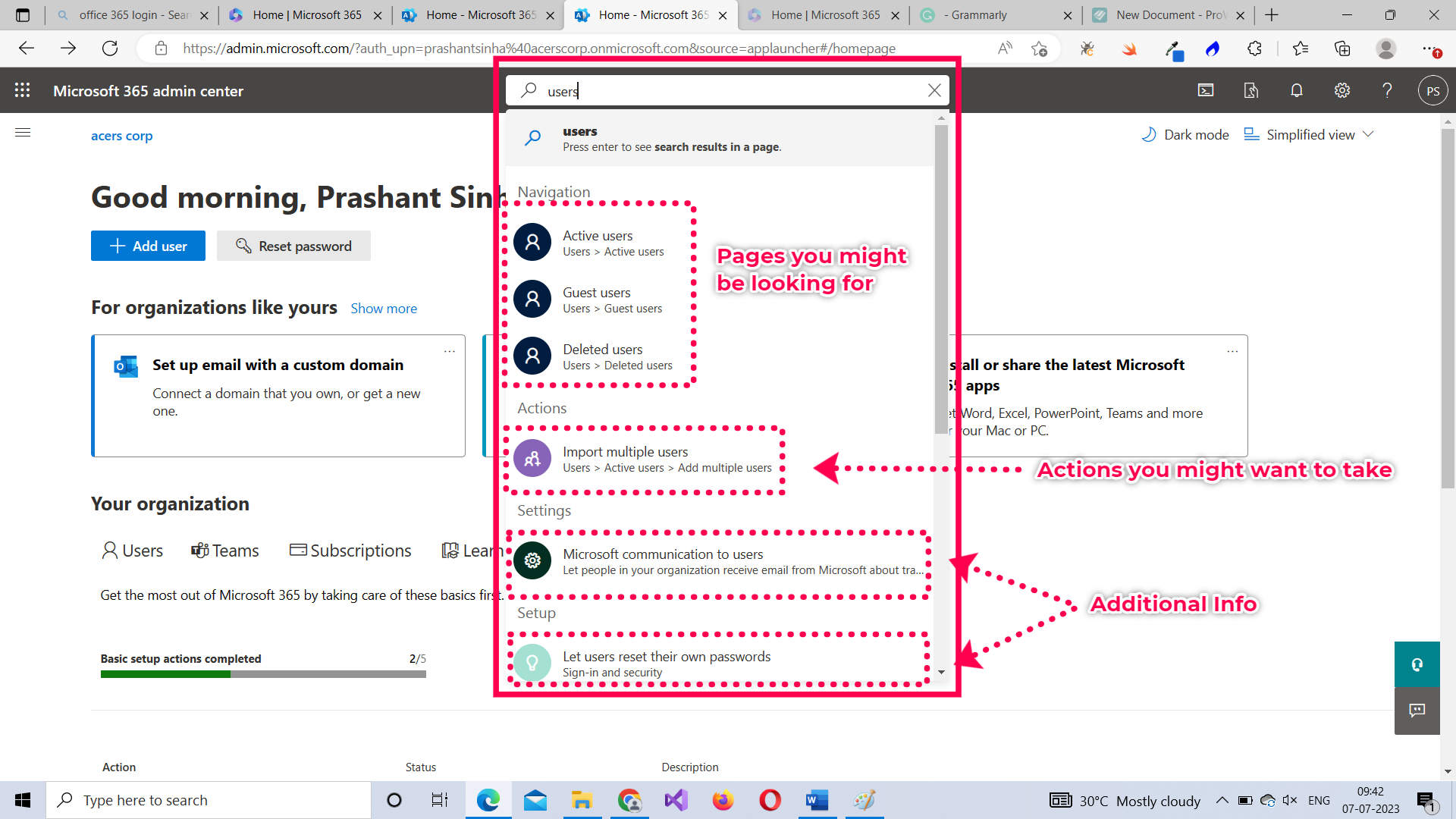Open notifications bell icon
The width and height of the screenshot is (1456, 819).
coord(1296,90)
